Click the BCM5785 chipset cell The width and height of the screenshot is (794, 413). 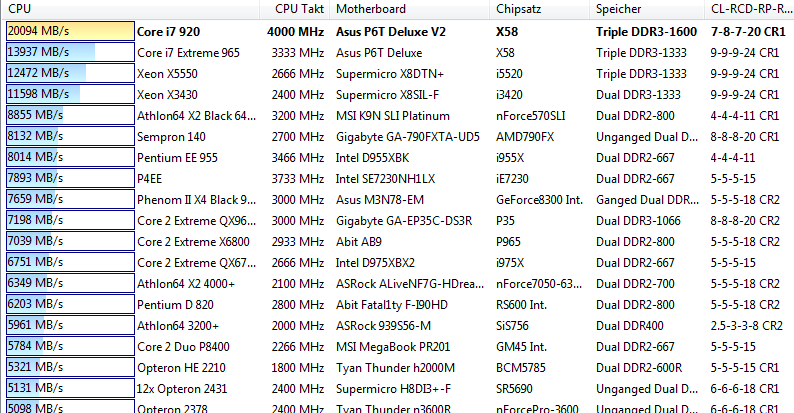[x=521, y=368]
